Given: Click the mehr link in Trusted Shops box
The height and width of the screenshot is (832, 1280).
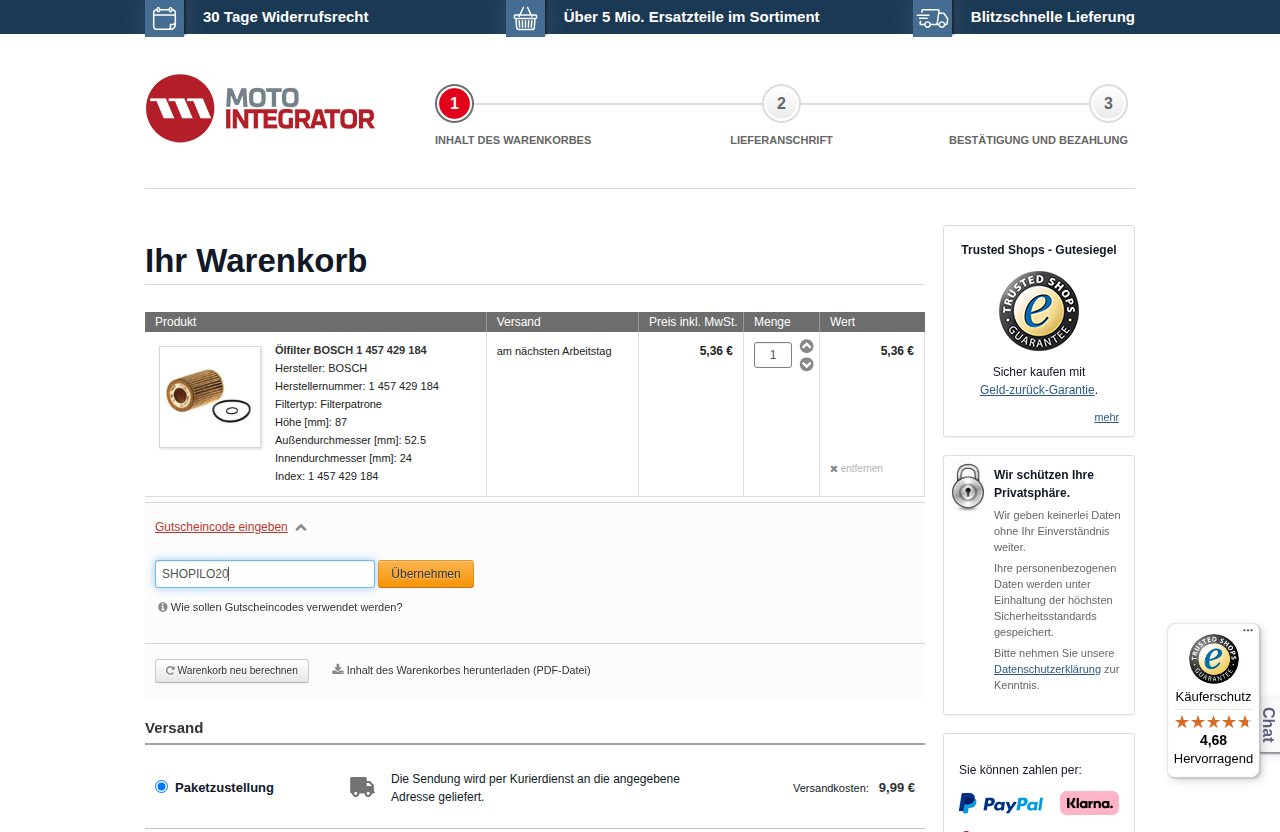Looking at the screenshot, I should click(1106, 417).
